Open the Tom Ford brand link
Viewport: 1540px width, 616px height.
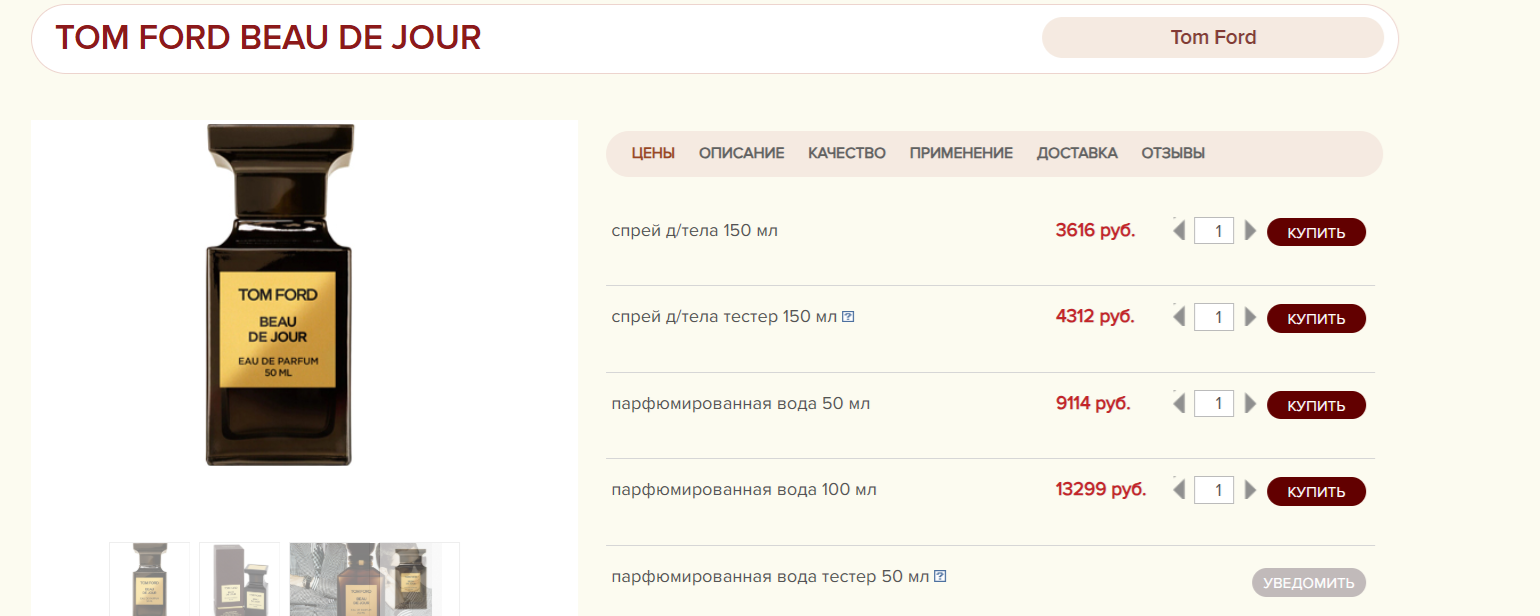tap(1212, 38)
